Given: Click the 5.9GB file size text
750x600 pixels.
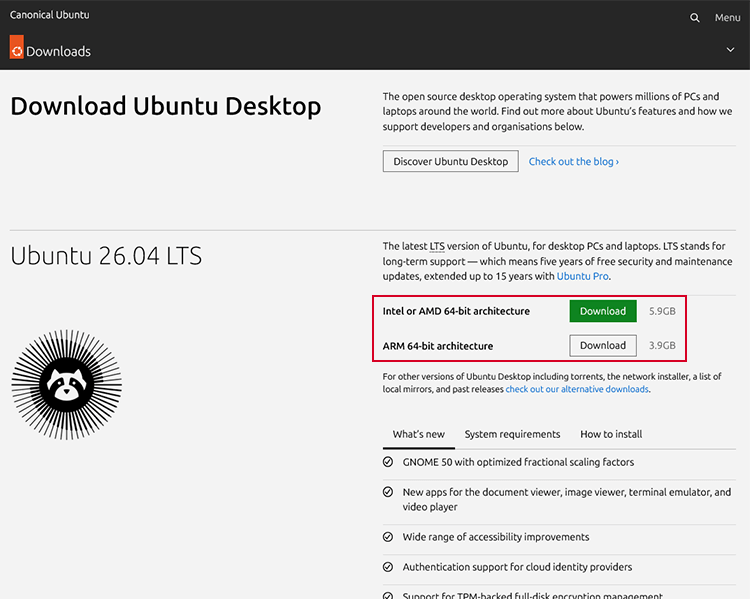Looking at the screenshot, I should 662,311.
